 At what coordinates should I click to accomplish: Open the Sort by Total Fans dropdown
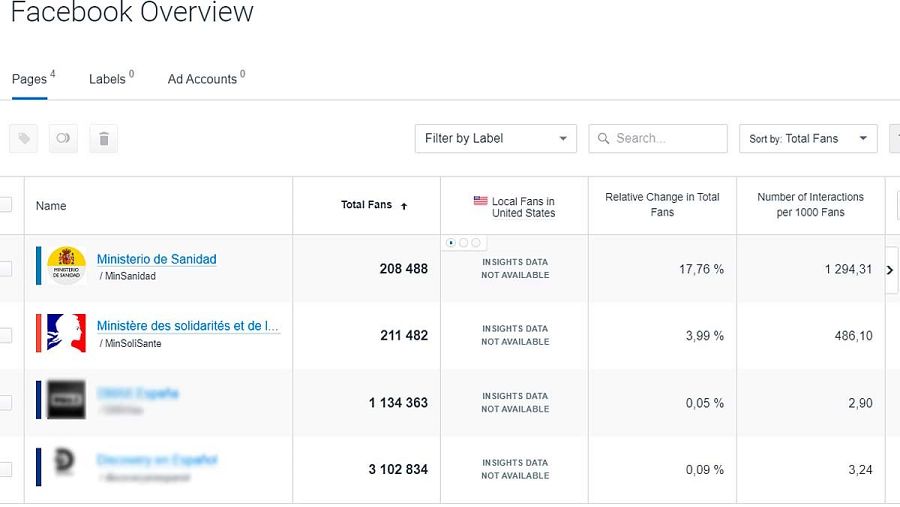click(x=807, y=139)
